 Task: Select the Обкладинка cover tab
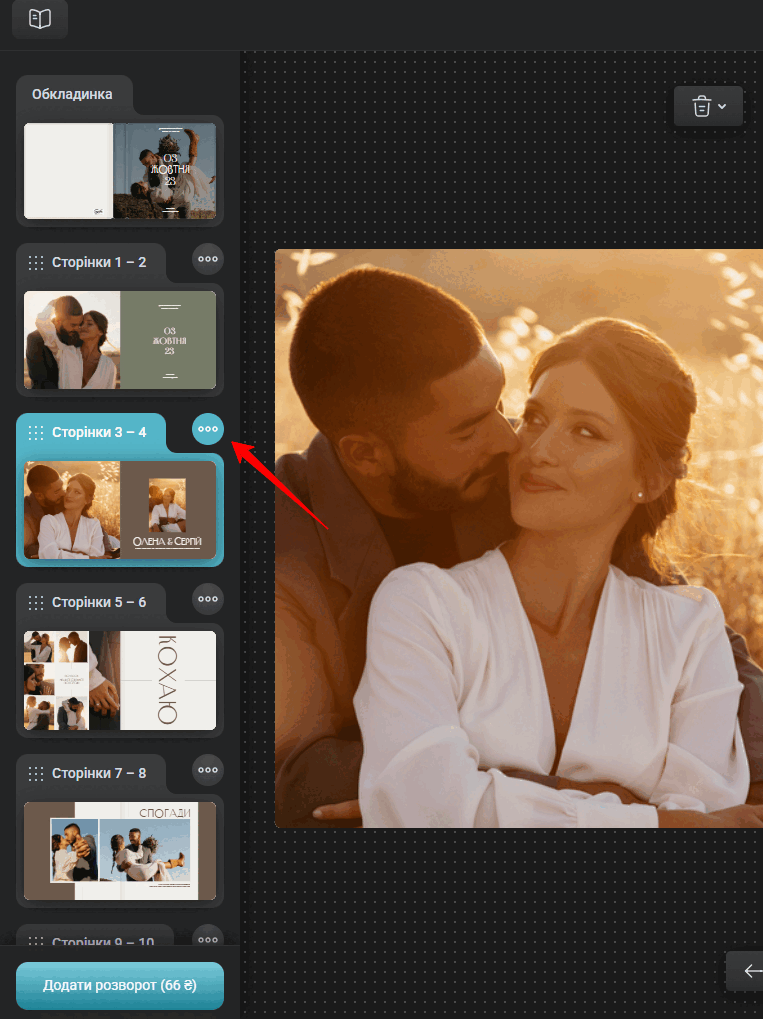[71, 95]
